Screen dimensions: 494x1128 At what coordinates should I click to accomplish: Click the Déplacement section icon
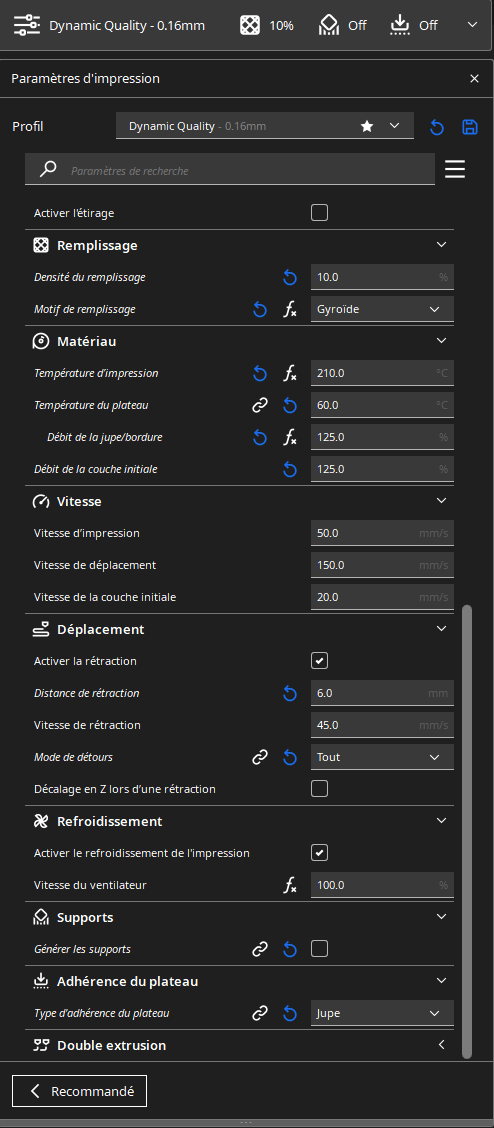tap(41, 629)
